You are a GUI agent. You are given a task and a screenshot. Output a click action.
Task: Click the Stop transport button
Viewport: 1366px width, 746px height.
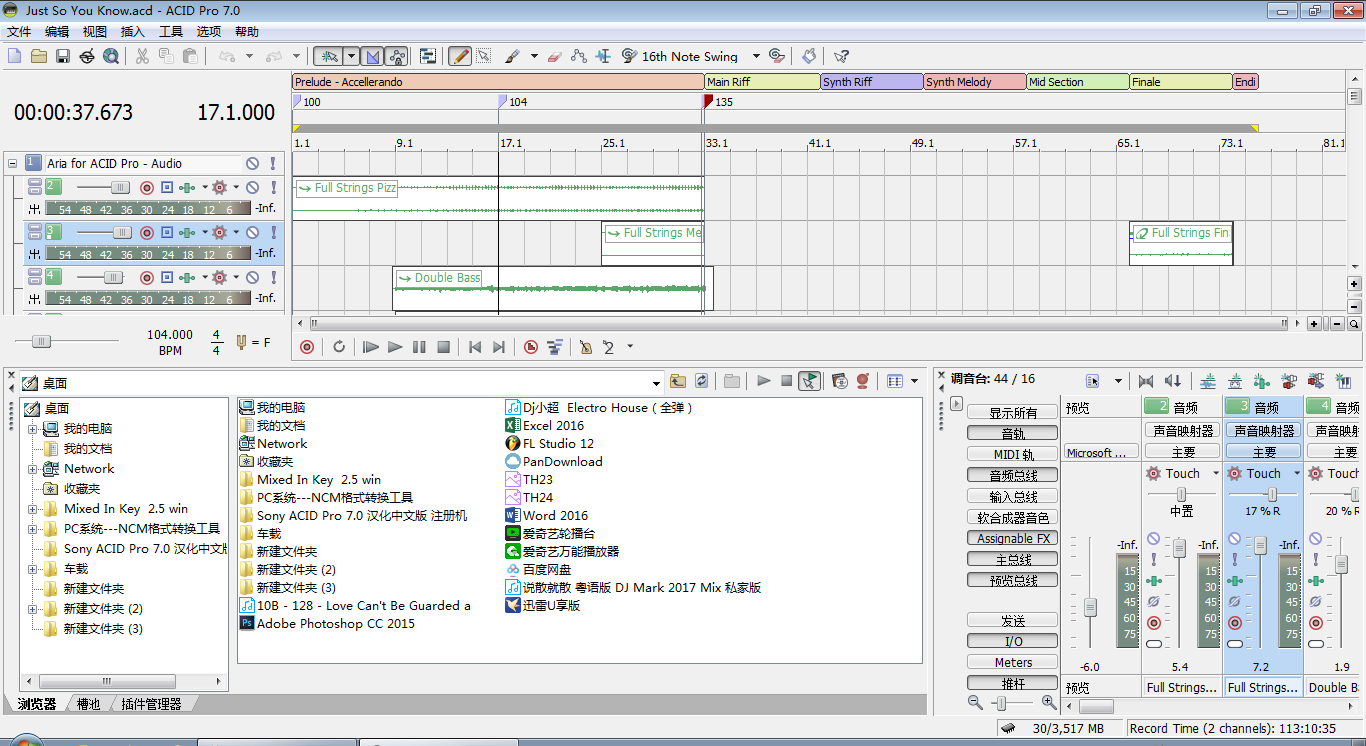pyautogui.click(x=443, y=347)
